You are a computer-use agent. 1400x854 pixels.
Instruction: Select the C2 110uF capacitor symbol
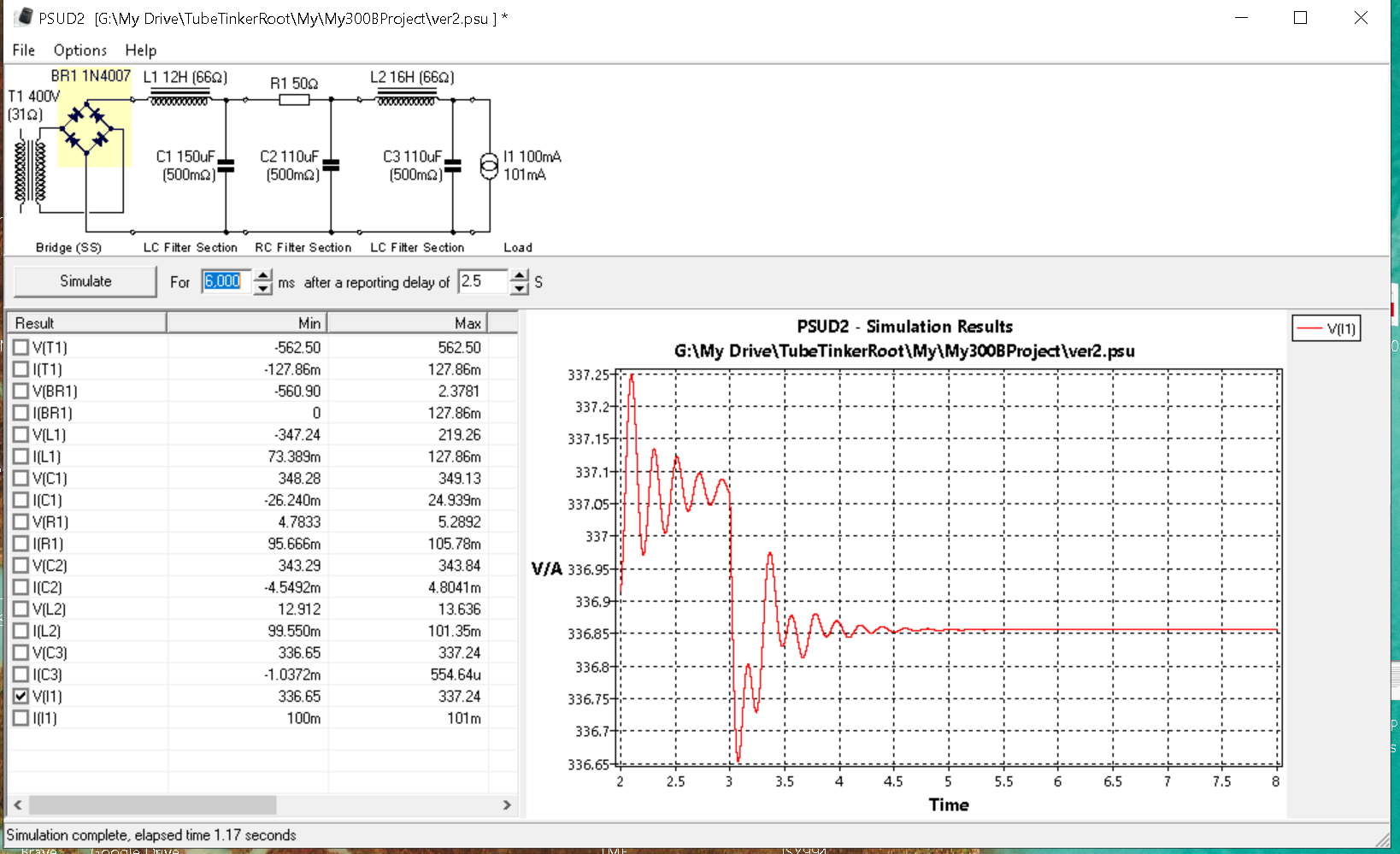click(x=331, y=165)
